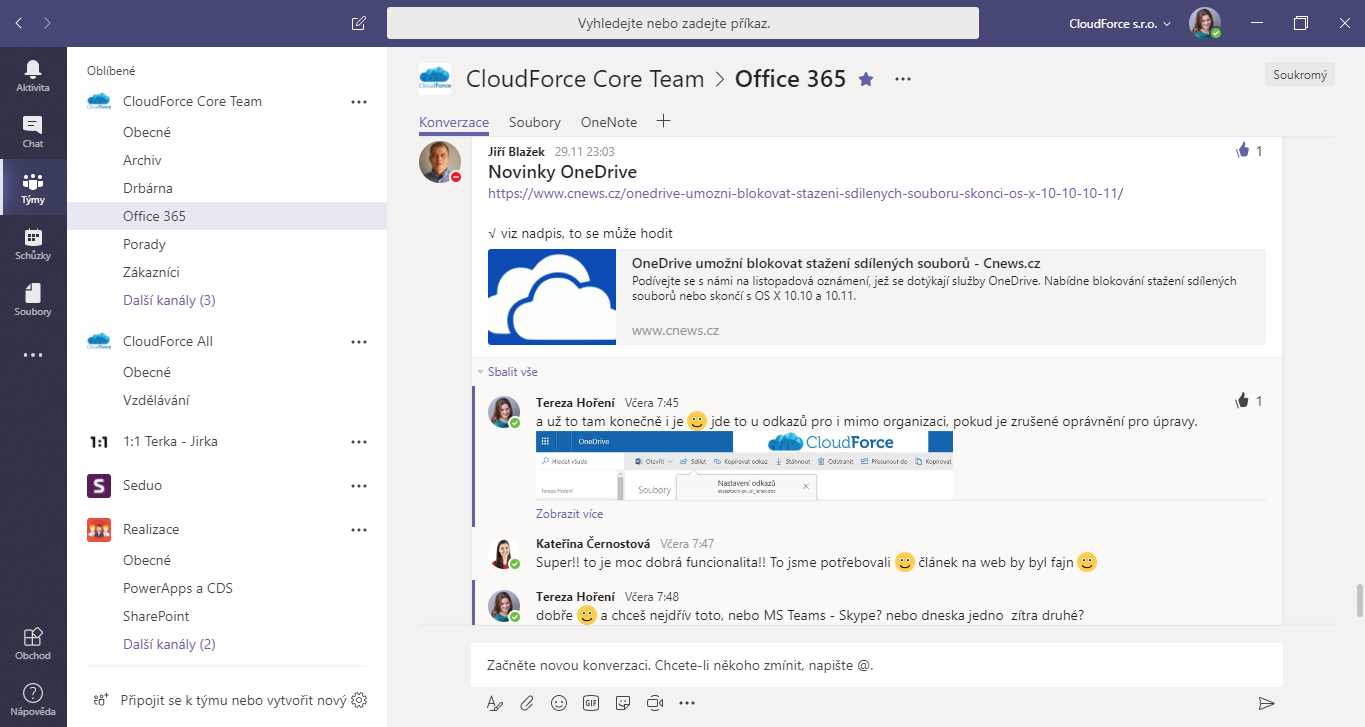1365x727 pixels.
Task: Select the Archiv channel
Action: pyautogui.click(x=142, y=160)
